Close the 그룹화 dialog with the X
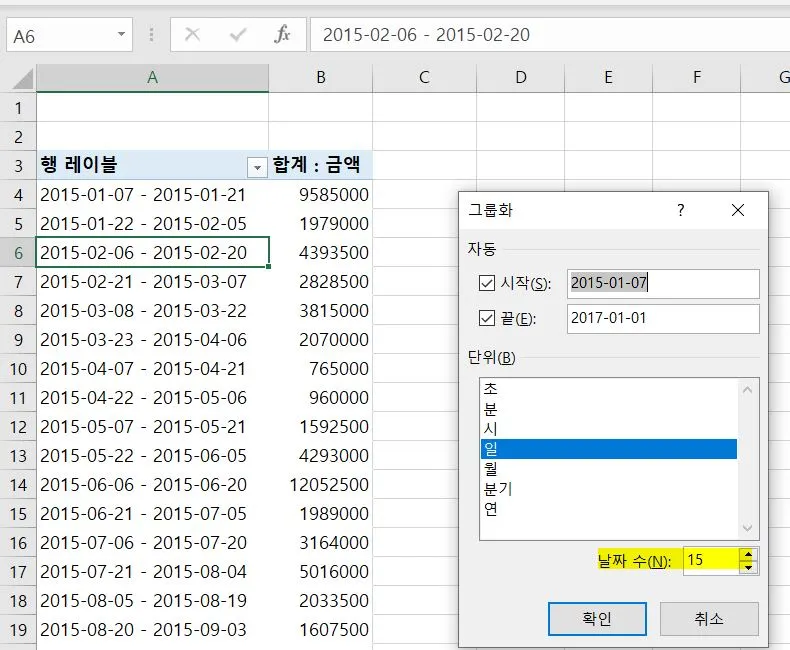 pyautogui.click(x=738, y=210)
